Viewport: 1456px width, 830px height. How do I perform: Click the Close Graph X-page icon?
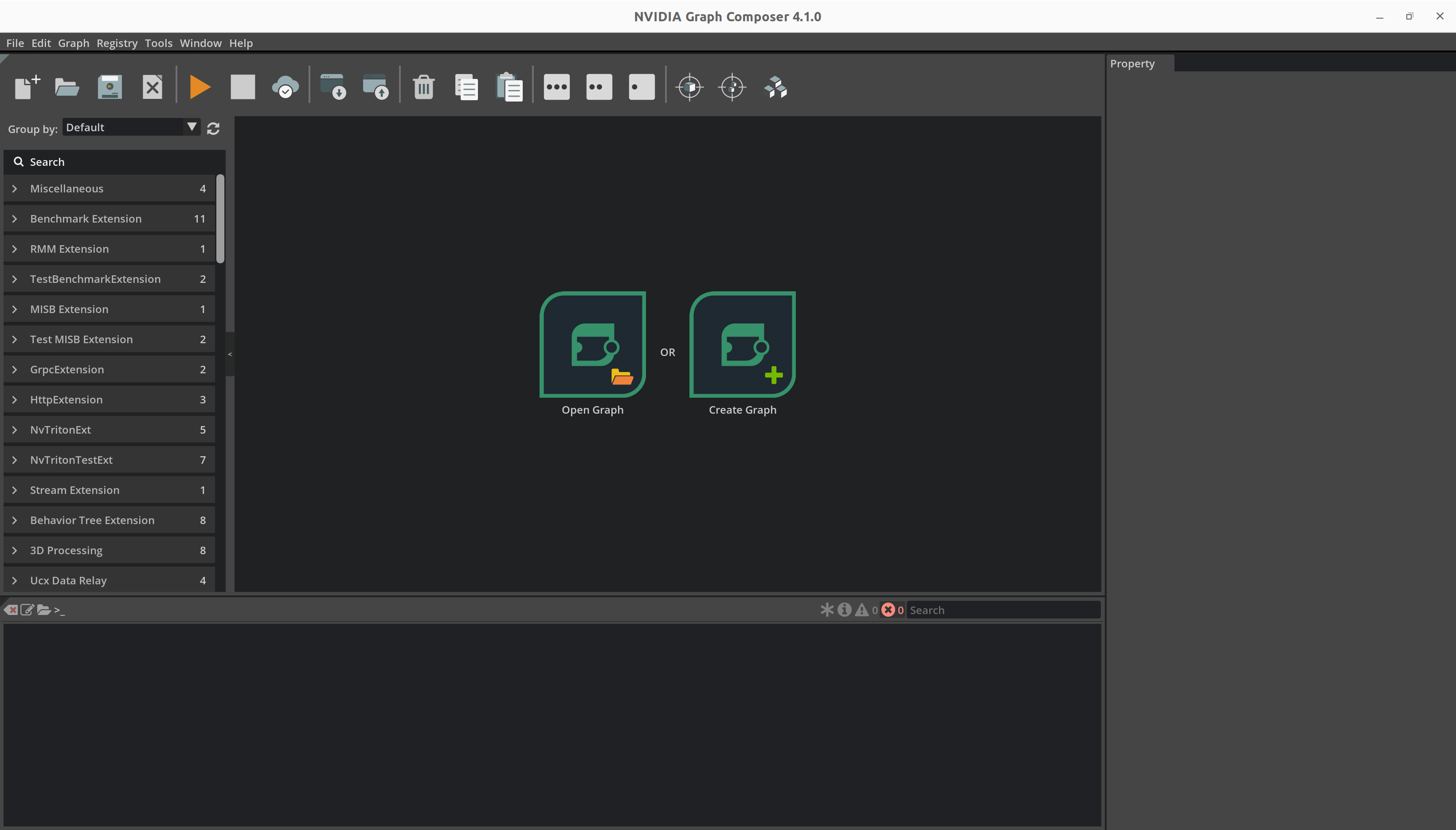point(152,87)
